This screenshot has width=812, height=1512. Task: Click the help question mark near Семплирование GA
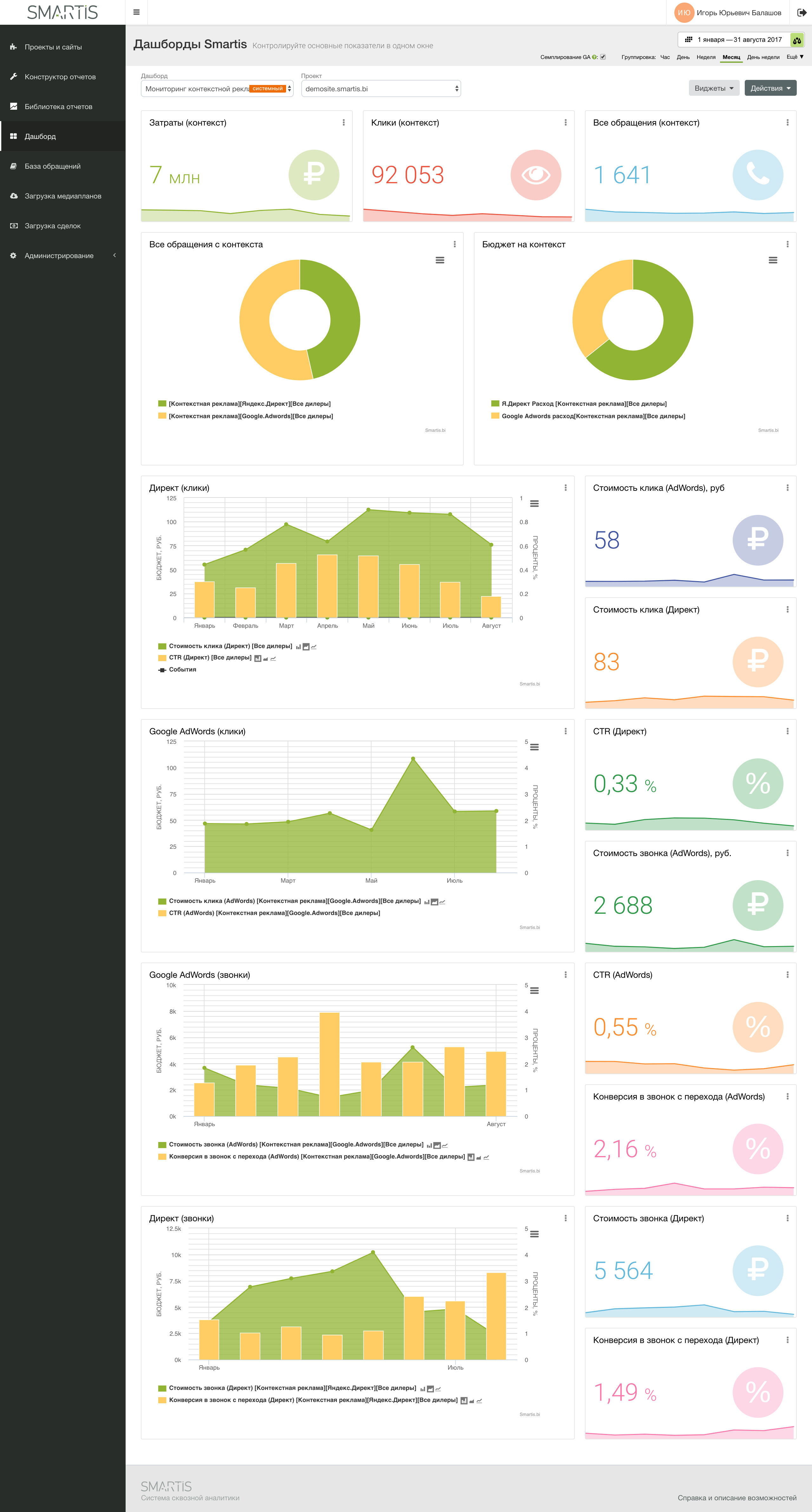coord(594,57)
